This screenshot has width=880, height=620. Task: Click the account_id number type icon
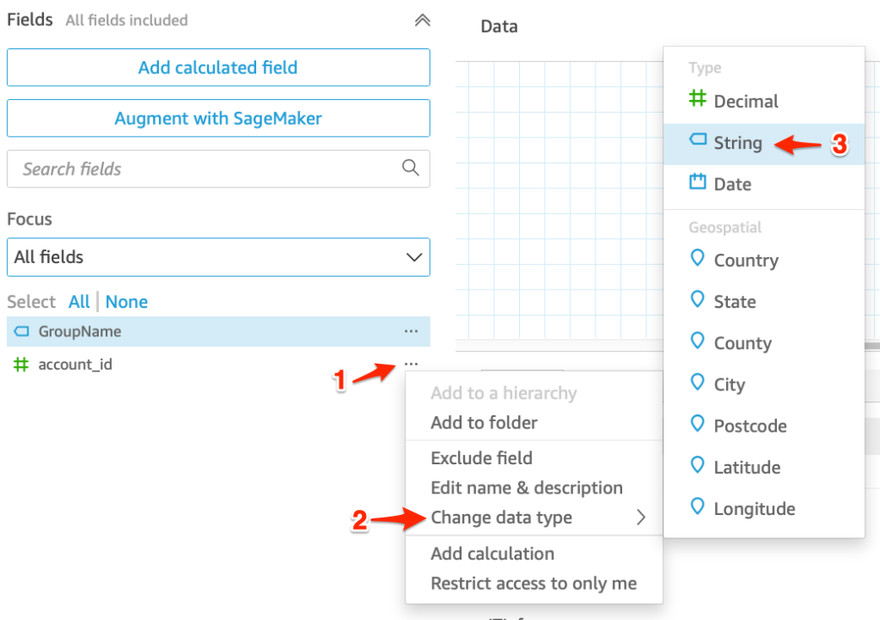tap(20, 364)
